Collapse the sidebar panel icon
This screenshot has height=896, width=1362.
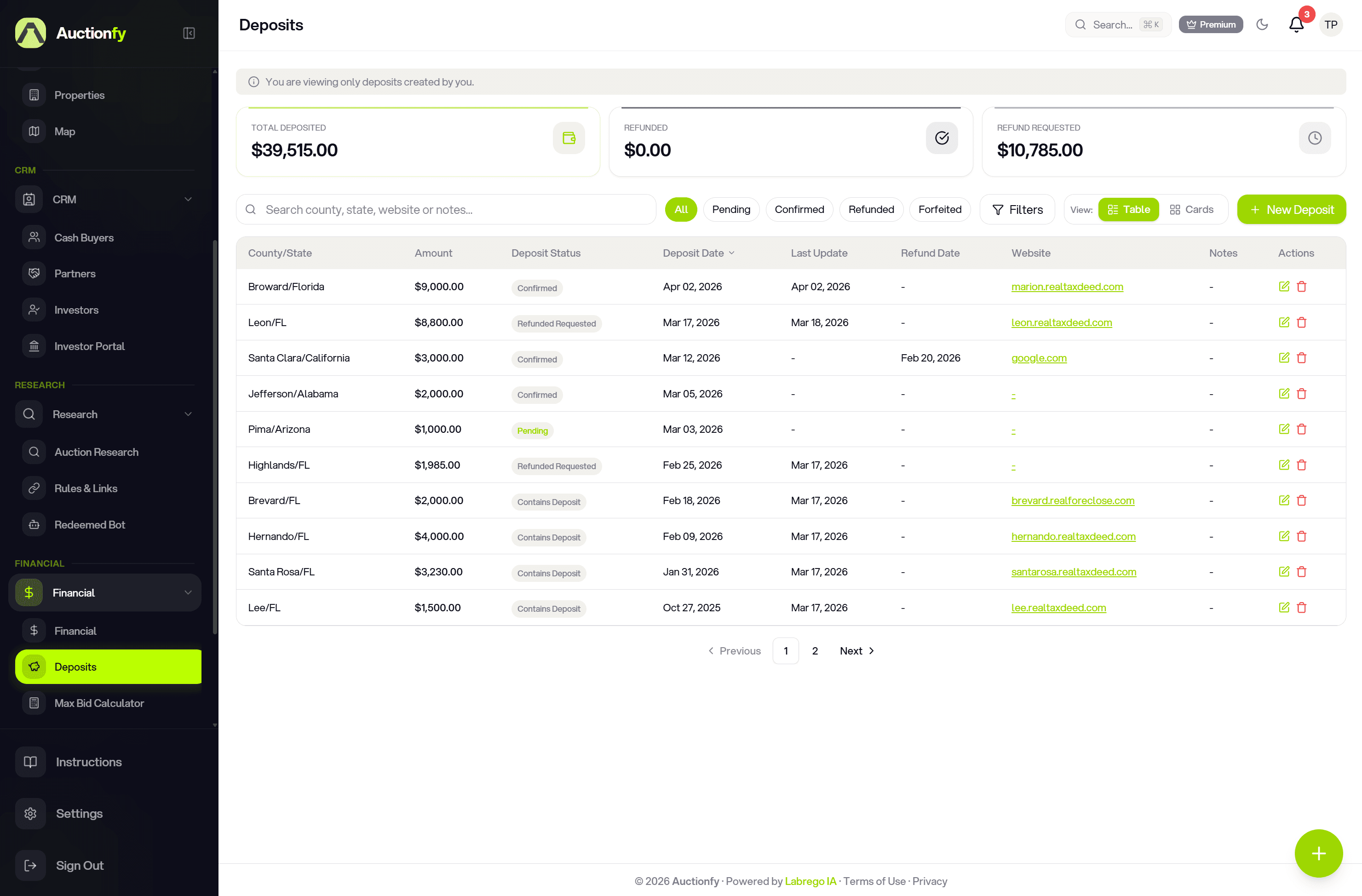pyautogui.click(x=189, y=33)
